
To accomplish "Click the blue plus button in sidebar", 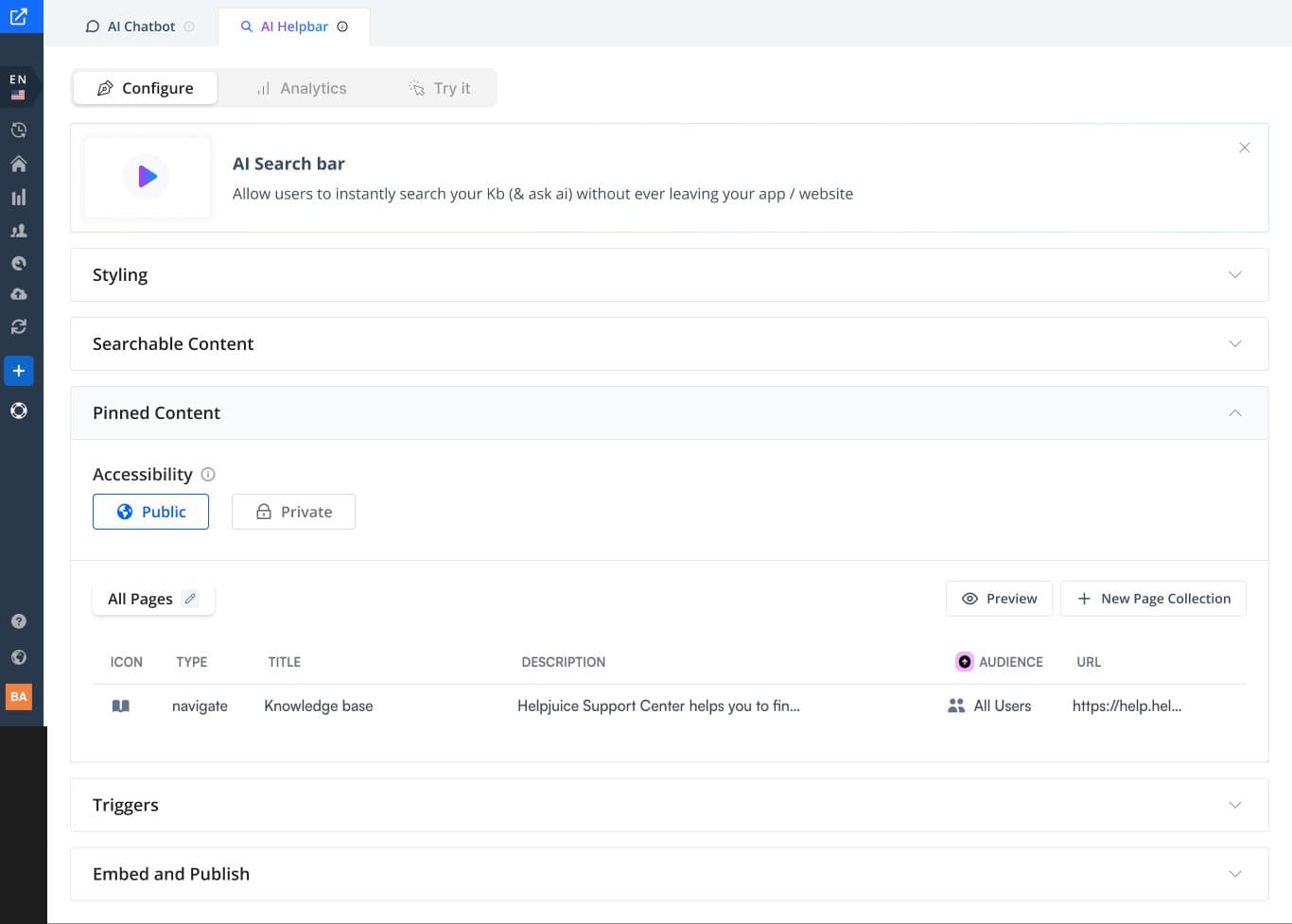I will [x=19, y=371].
